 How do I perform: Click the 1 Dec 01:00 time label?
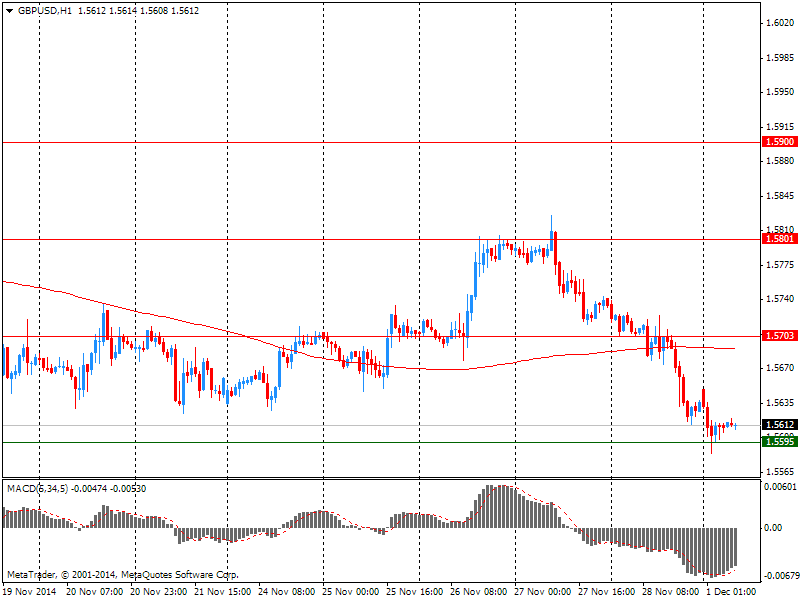coord(731,591)
